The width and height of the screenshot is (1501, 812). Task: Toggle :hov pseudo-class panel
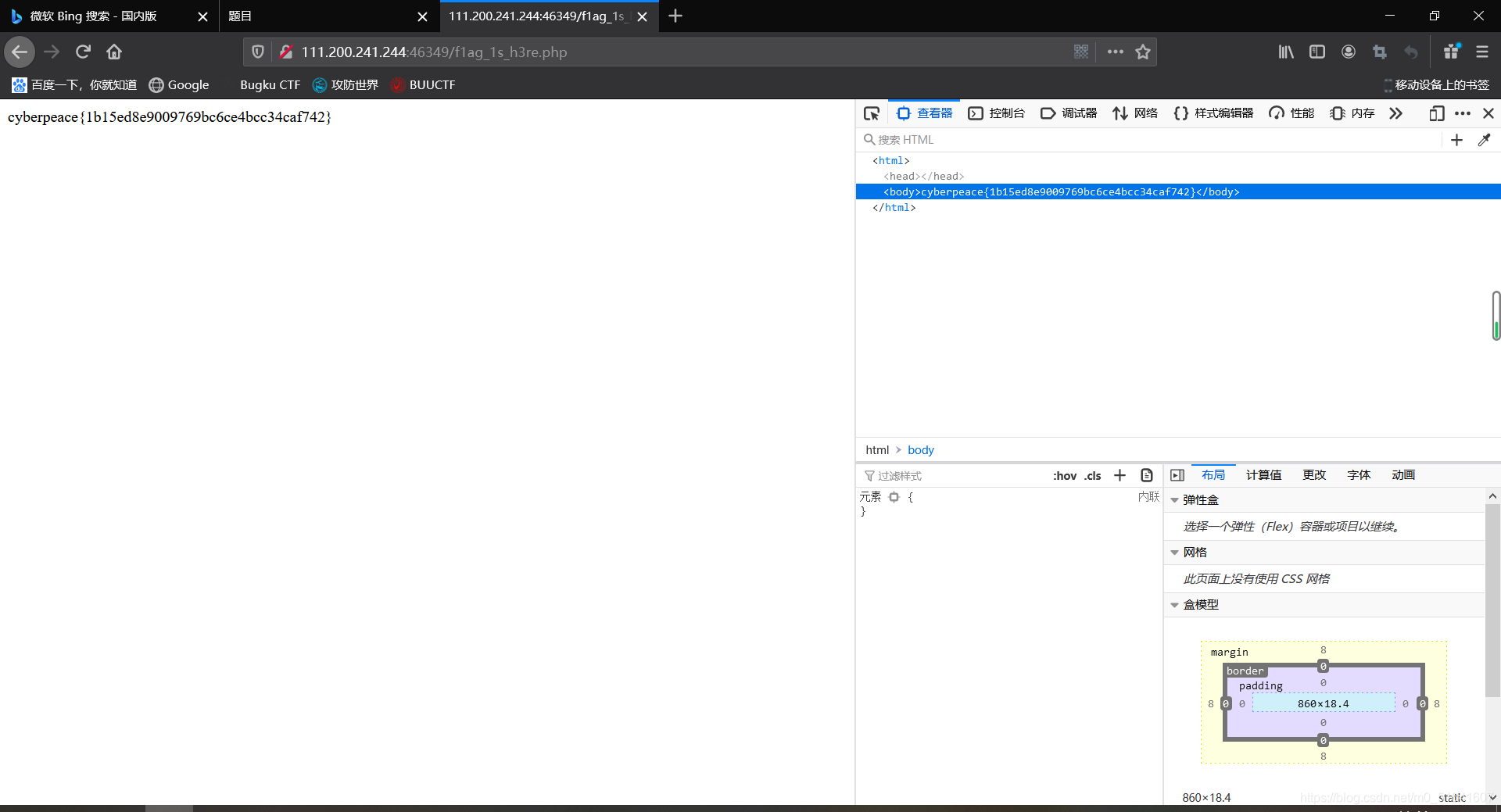[x=1065, y=476]
